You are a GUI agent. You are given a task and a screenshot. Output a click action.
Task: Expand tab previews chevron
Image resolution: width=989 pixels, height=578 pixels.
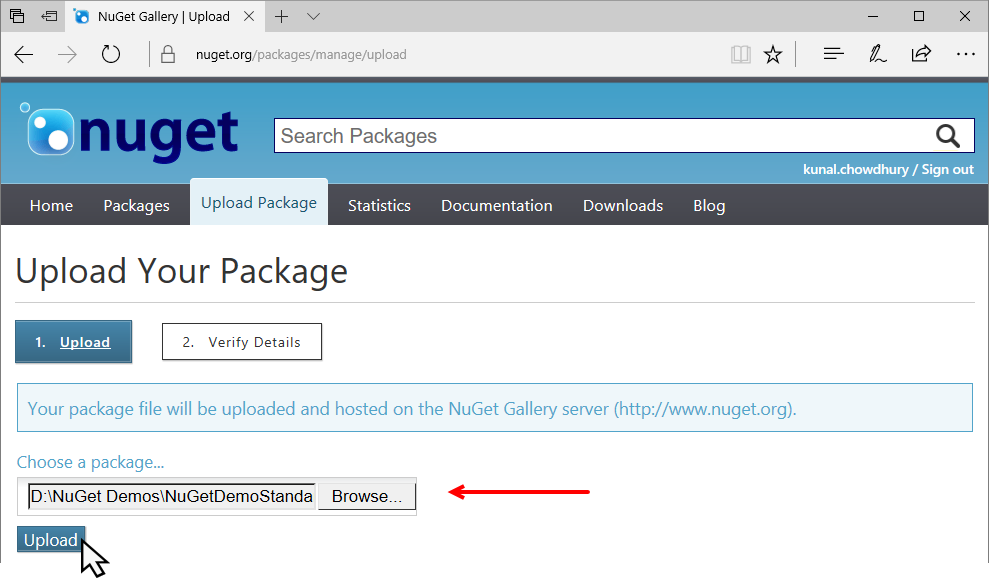[x=313, y=16]
